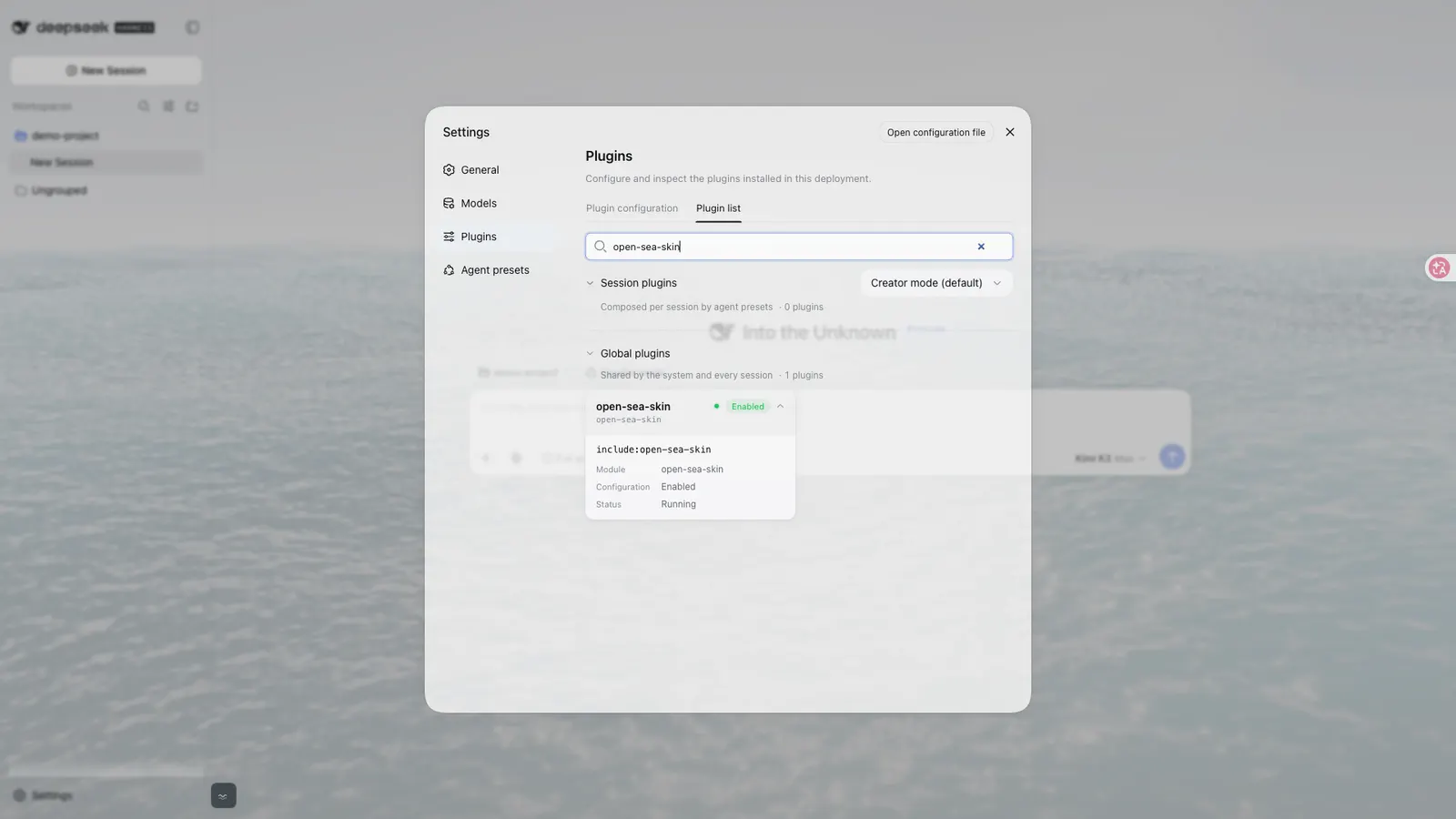Click the dark square bottom-bar icon
This screenshot has height=819, width=1456.
click(x=223, y=795)
